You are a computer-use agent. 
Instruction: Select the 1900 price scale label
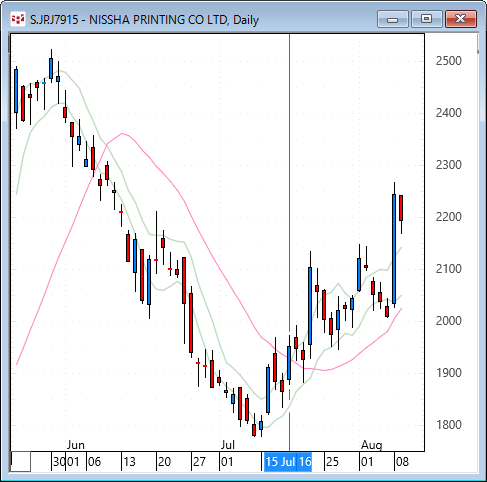(448, 373)
